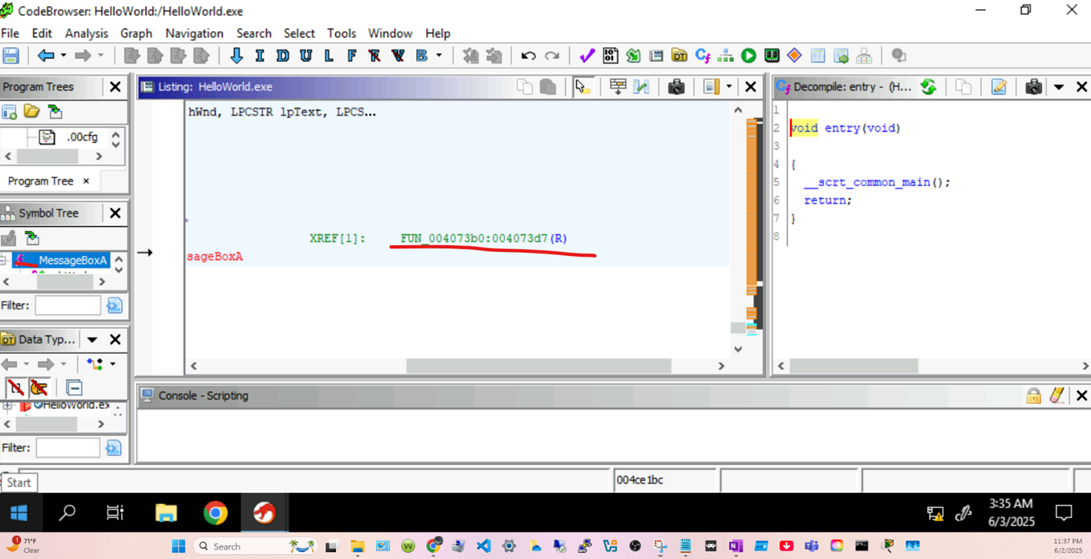Viewport: 1091px width, 559px height.
Task: Toggle the Console scroll lock icon
Action: tap(1033, 395)
